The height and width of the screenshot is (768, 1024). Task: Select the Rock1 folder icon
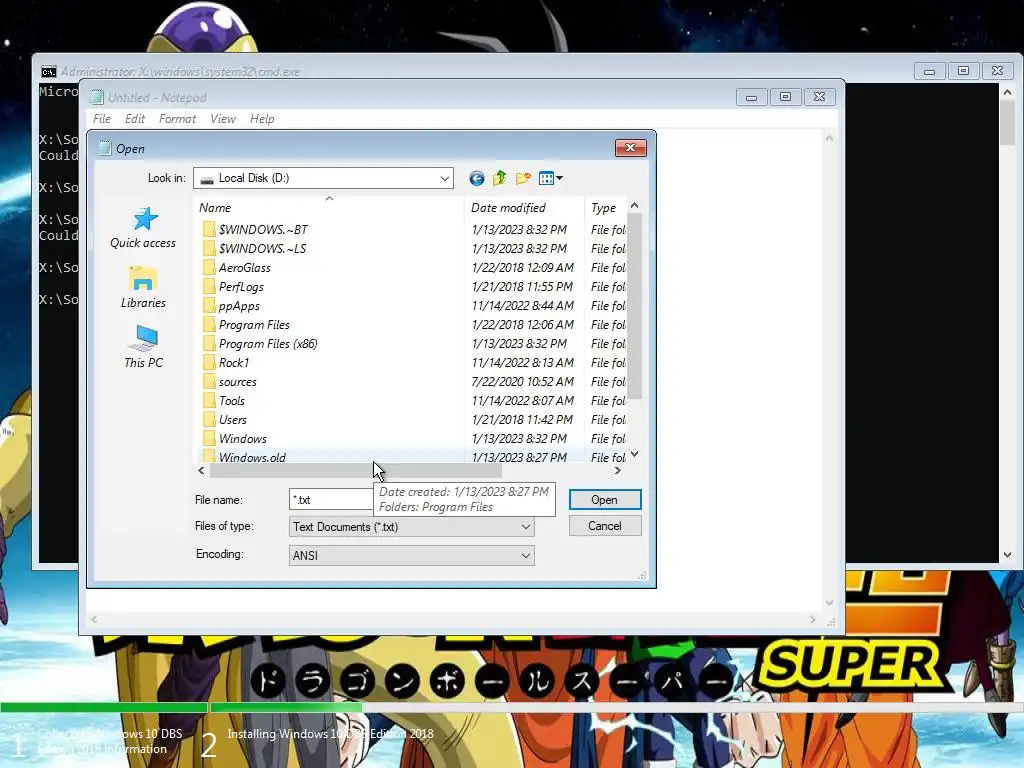(x=209, y=362)
